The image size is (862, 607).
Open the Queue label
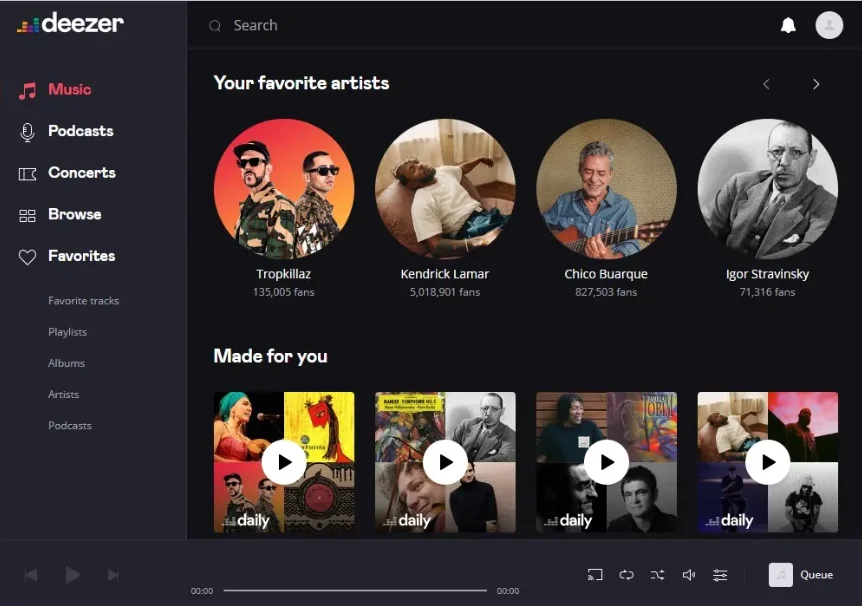[816, 575]
